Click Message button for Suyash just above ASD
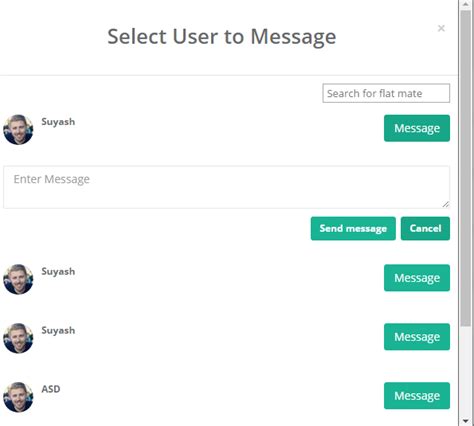 417,337
